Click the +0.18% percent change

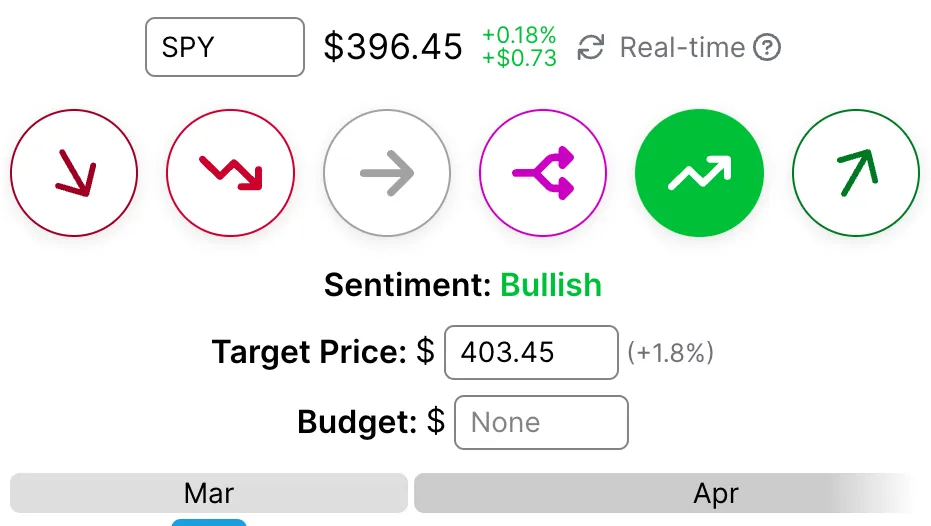click(519, 36)
